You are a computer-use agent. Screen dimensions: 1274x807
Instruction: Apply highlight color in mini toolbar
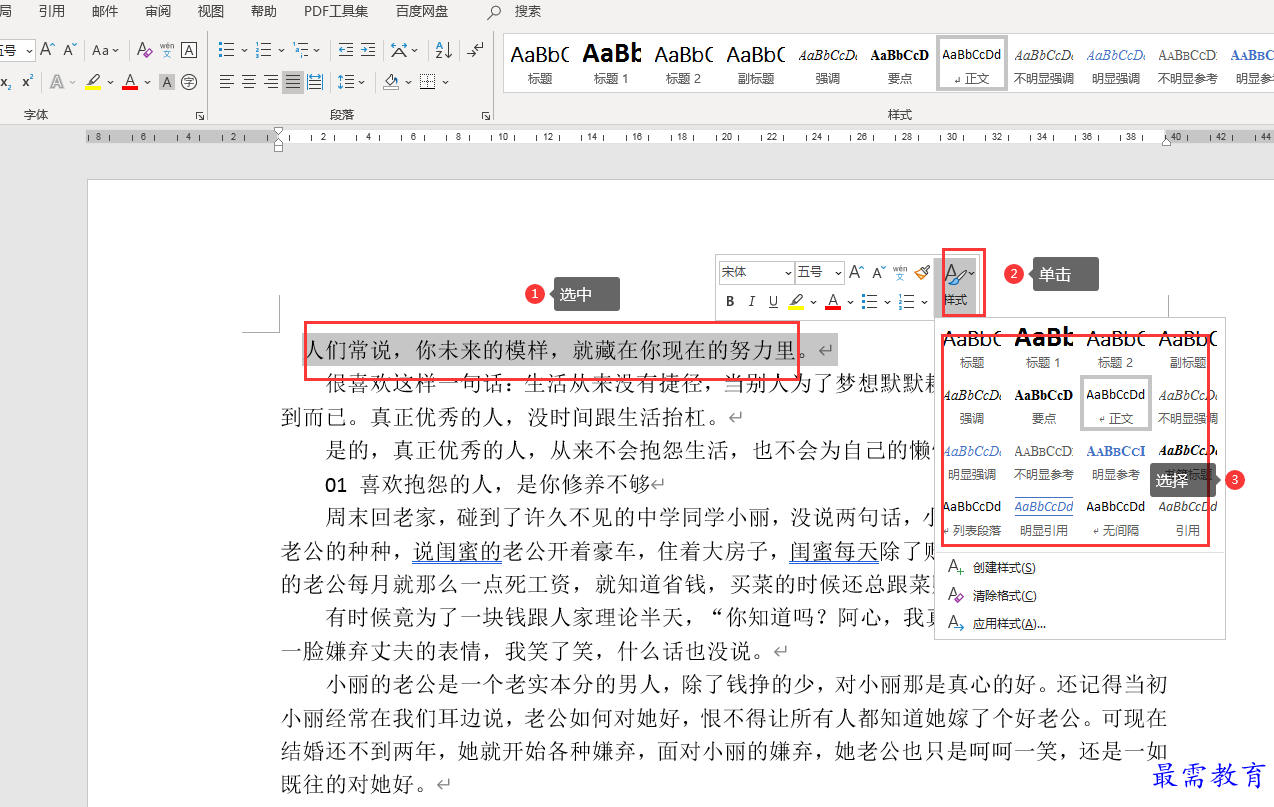point(796,301)
